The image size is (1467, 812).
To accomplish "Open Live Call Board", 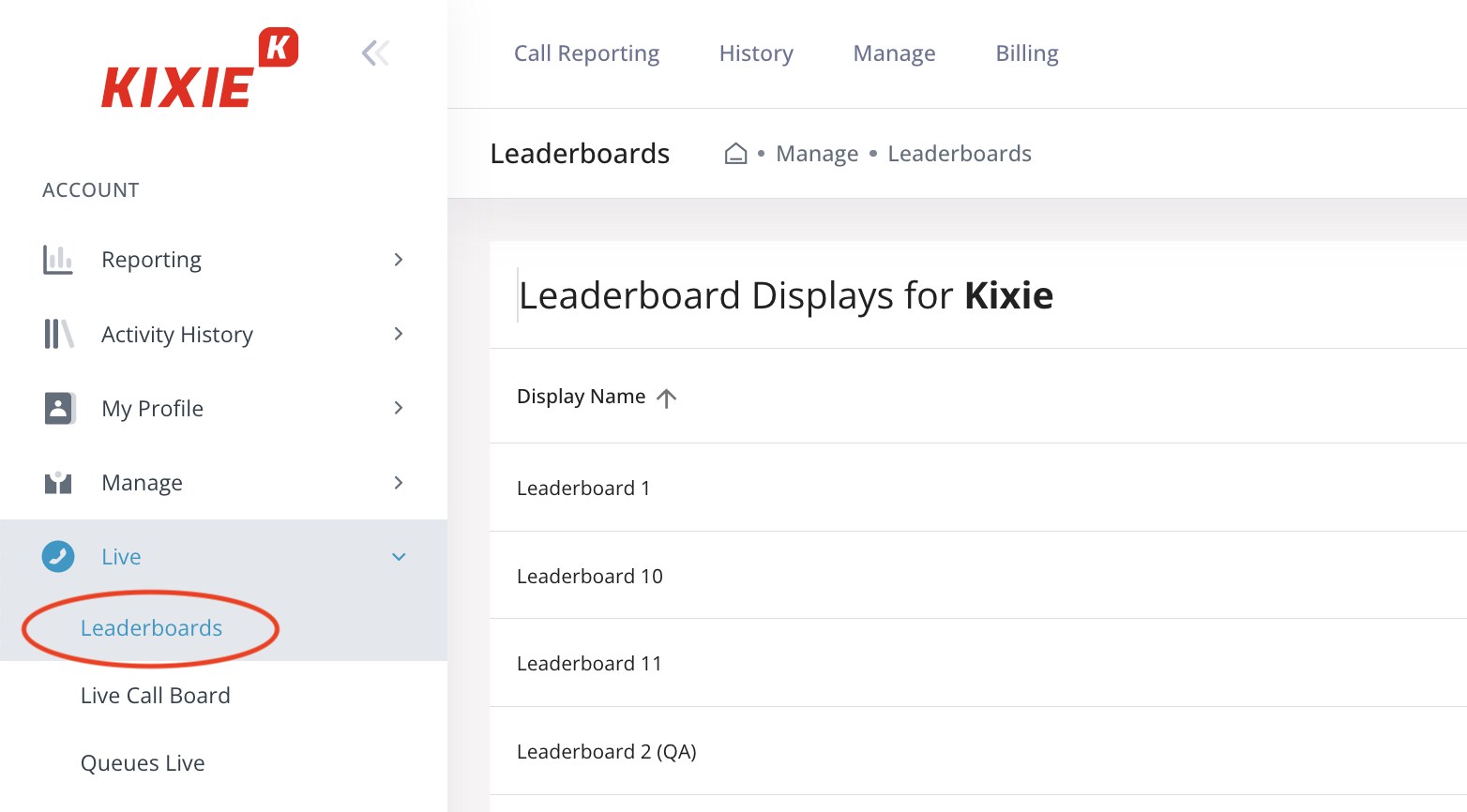I will coord(155,696).
